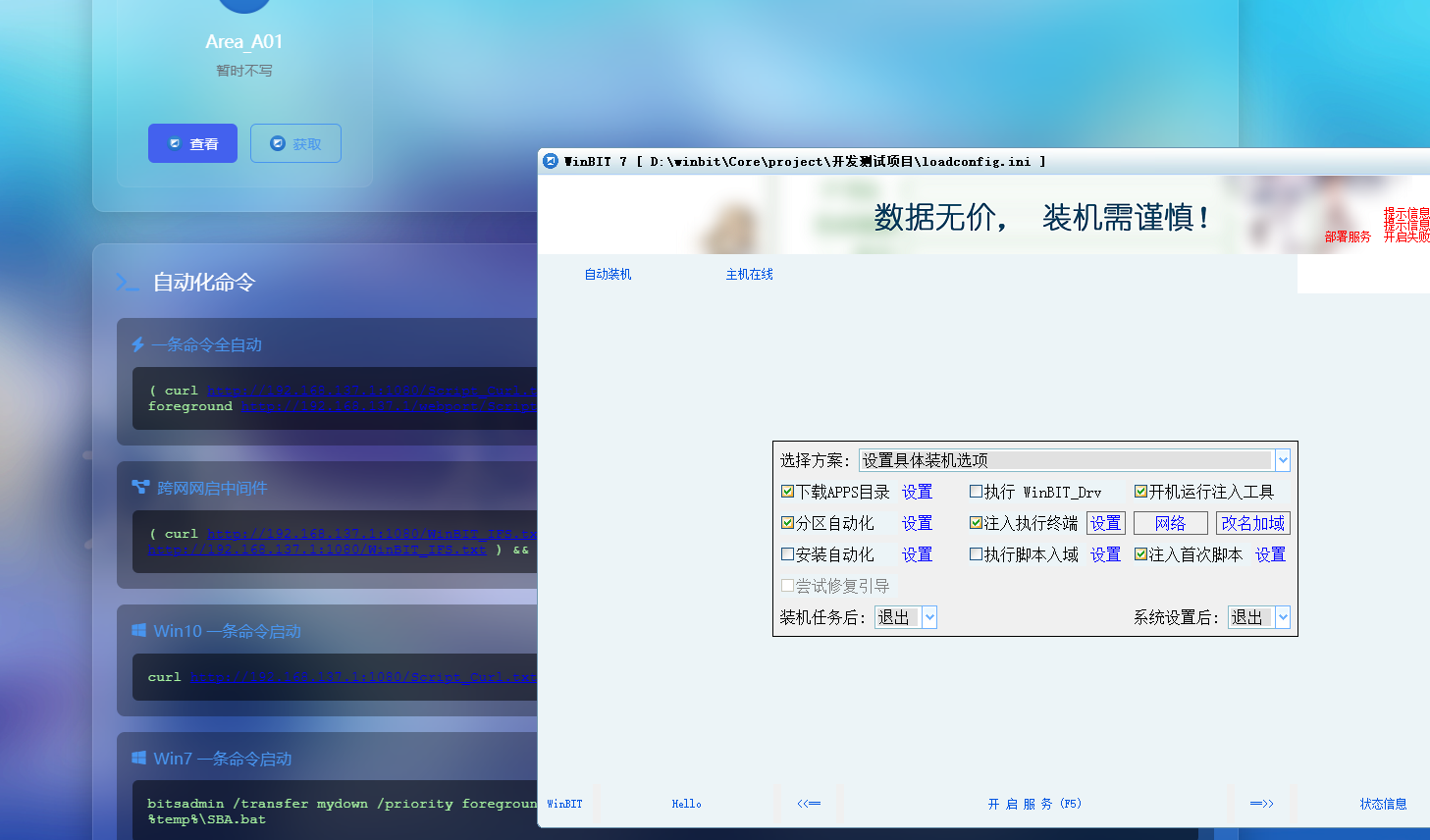
Task: Click the 数据无价, 装机需谨慎! banner
Action: (x=1041, y=217)
